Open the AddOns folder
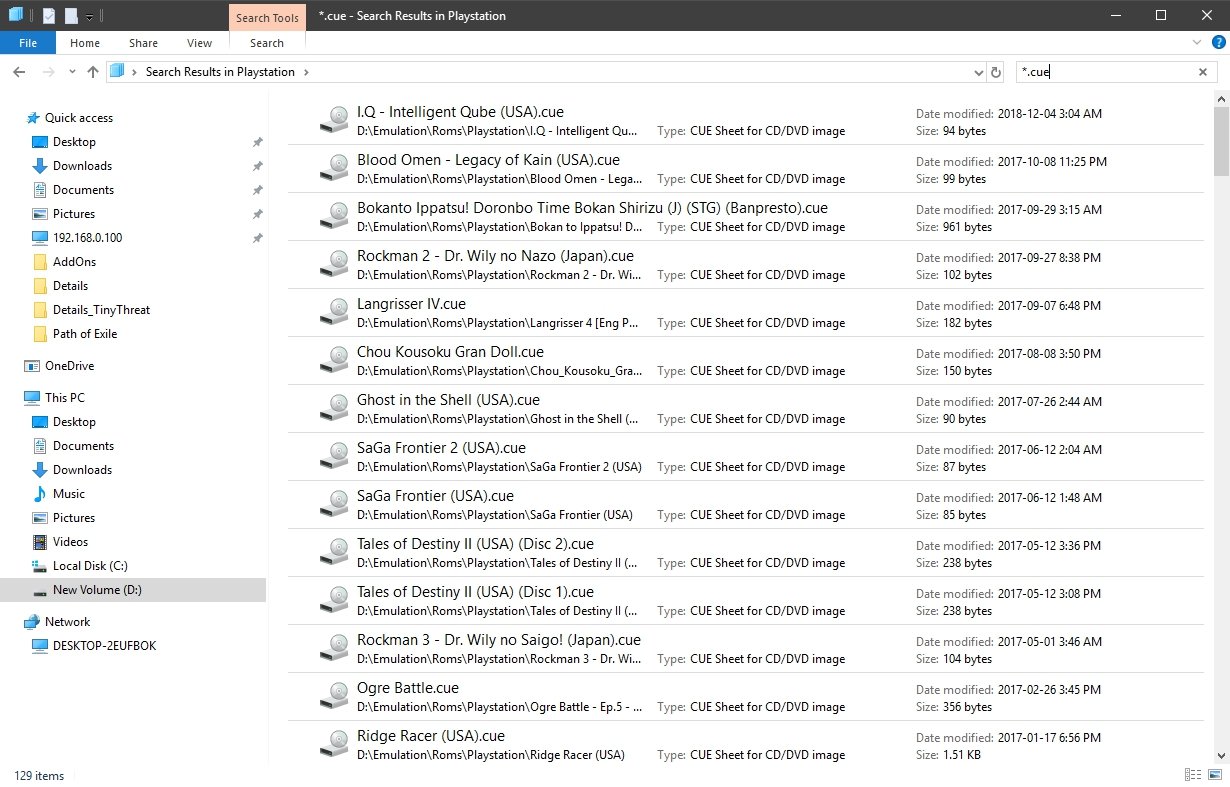 (x=74, y=262)
